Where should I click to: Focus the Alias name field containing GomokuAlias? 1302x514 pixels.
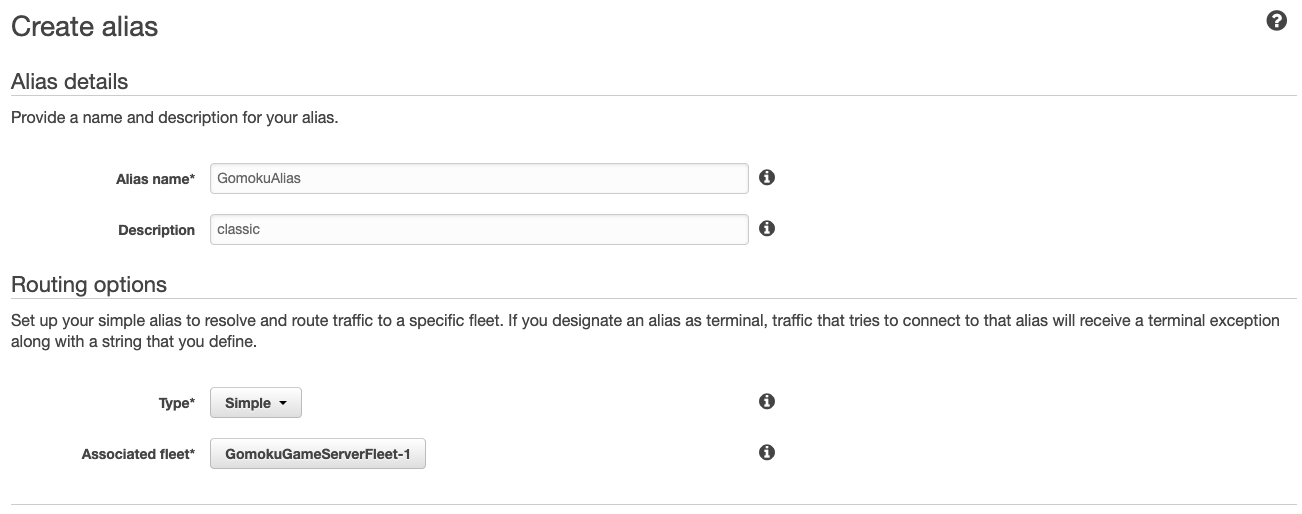[x=479, y=178]
